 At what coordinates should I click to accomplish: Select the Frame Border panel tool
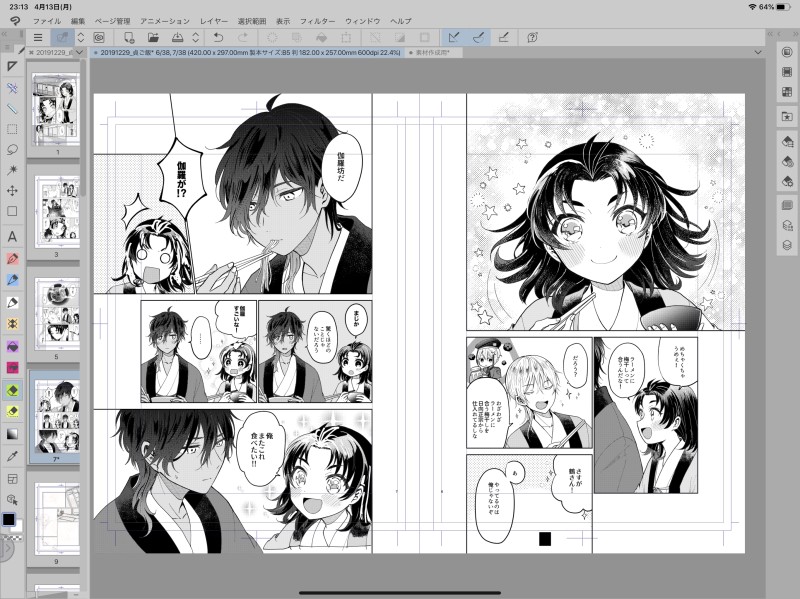click(x=12, y=479)
